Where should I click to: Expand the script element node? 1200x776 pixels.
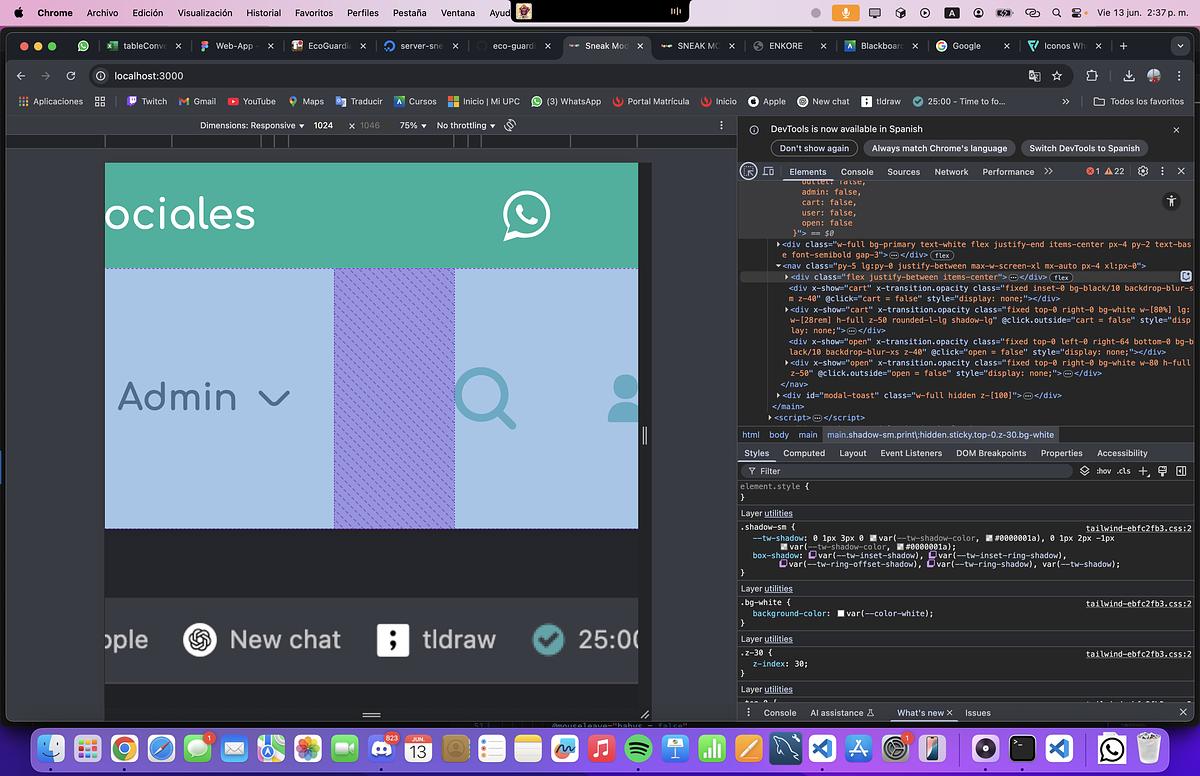click(x=771, y=417)
